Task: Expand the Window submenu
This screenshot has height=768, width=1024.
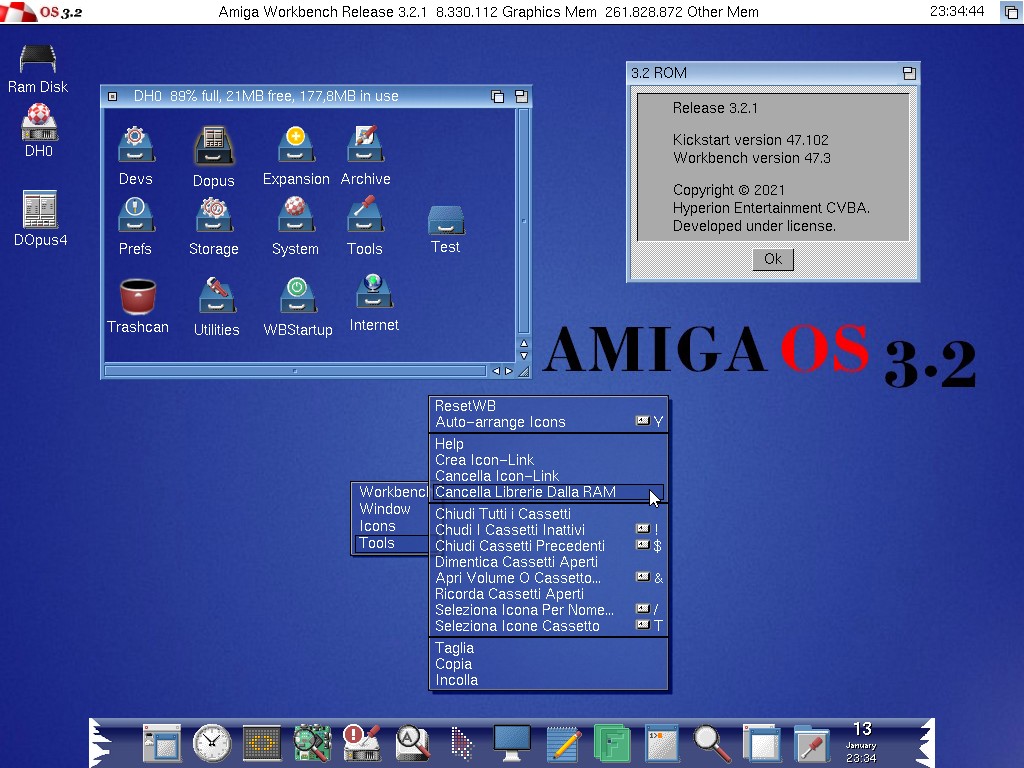Action: tap(385, 509)
